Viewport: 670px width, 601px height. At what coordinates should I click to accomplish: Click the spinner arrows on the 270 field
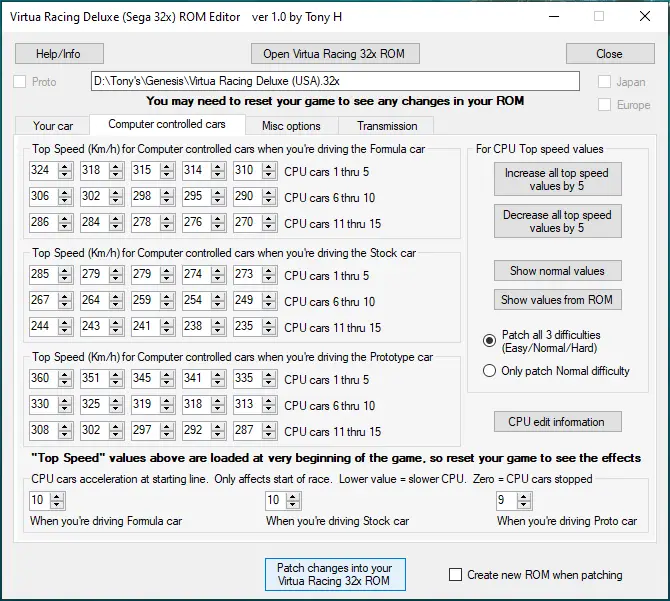point(269,223)
